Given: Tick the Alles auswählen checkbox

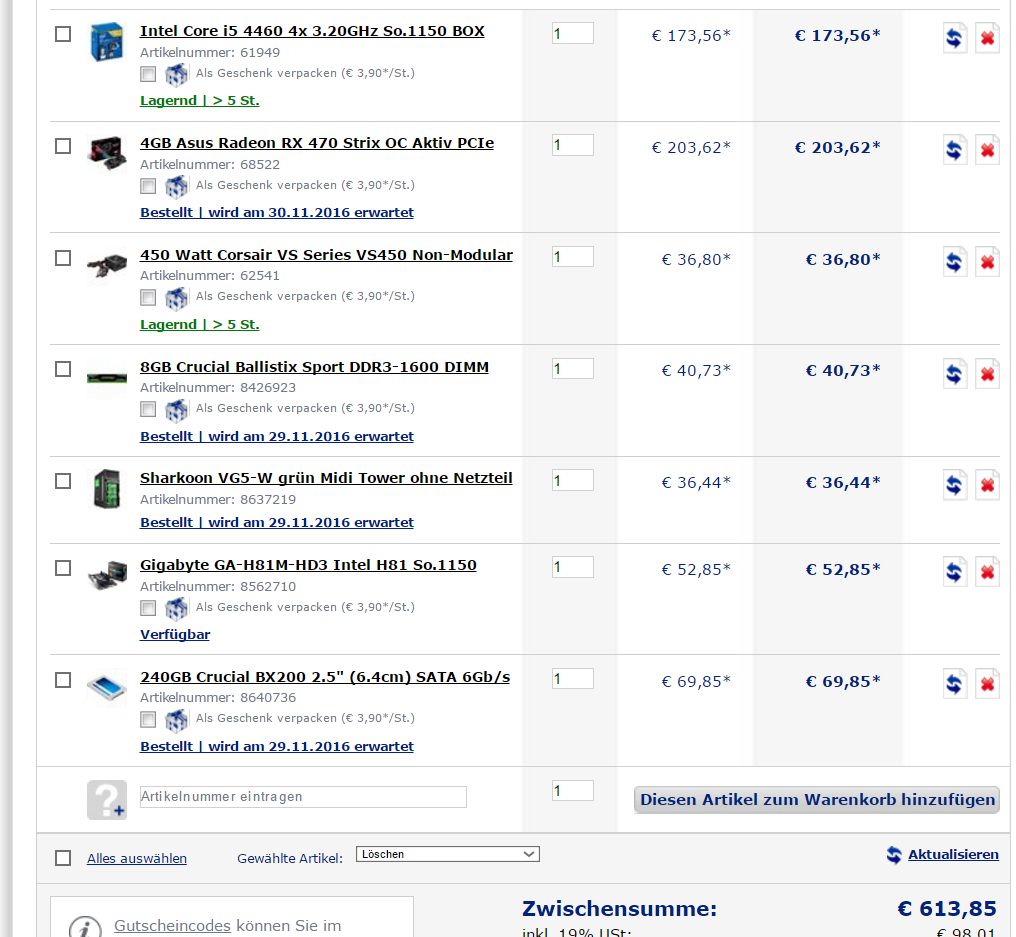Looking at the screenshot, I should (63, 858).
